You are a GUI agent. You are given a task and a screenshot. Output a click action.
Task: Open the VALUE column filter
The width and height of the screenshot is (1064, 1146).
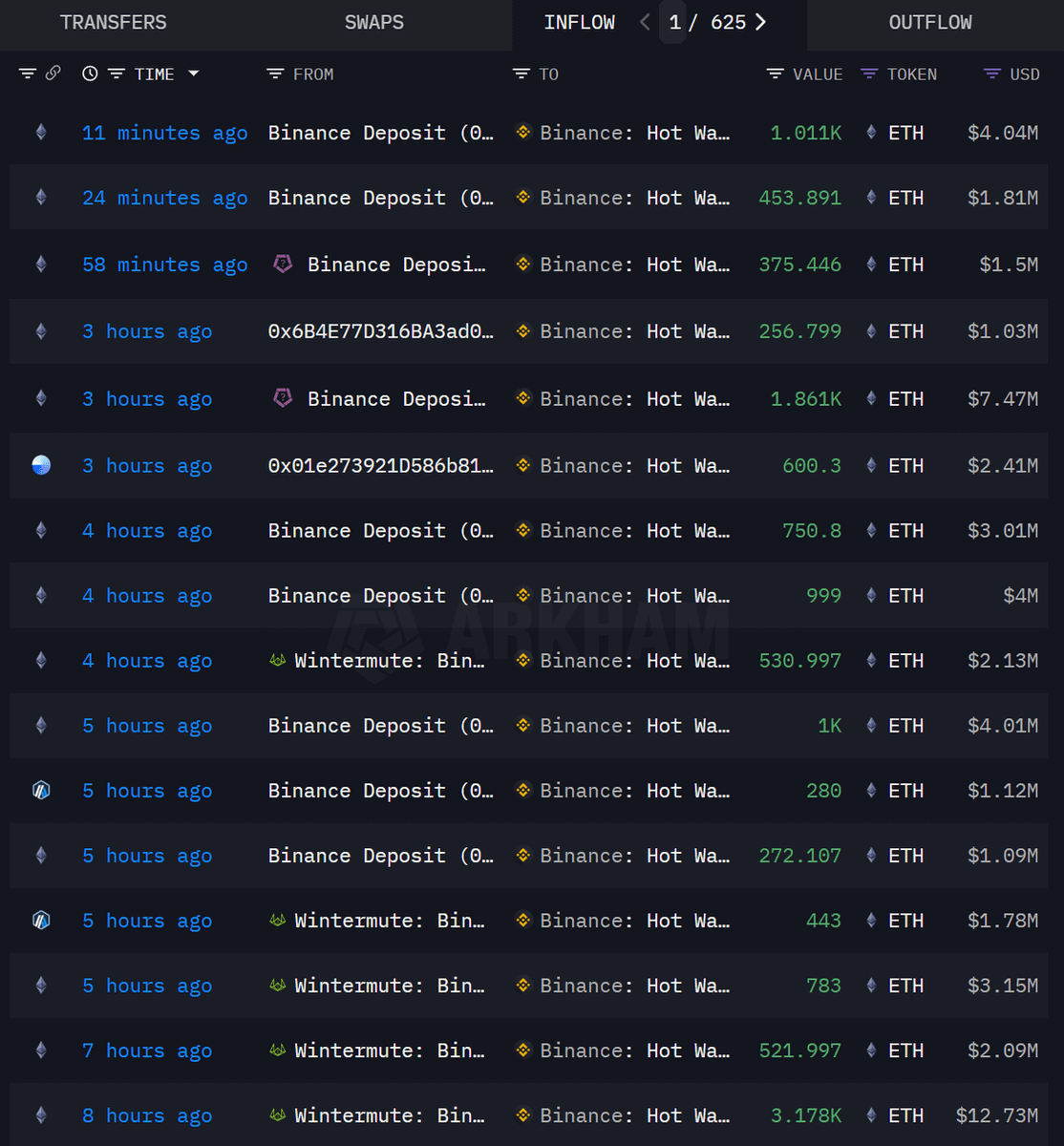pyautogui.click(x=775, y=74)
